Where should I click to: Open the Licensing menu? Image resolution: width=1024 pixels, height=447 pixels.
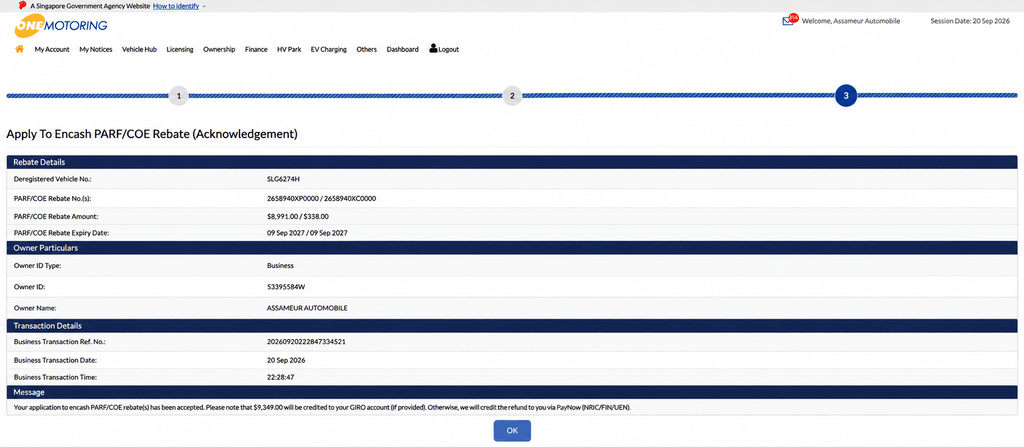[180, 49]
